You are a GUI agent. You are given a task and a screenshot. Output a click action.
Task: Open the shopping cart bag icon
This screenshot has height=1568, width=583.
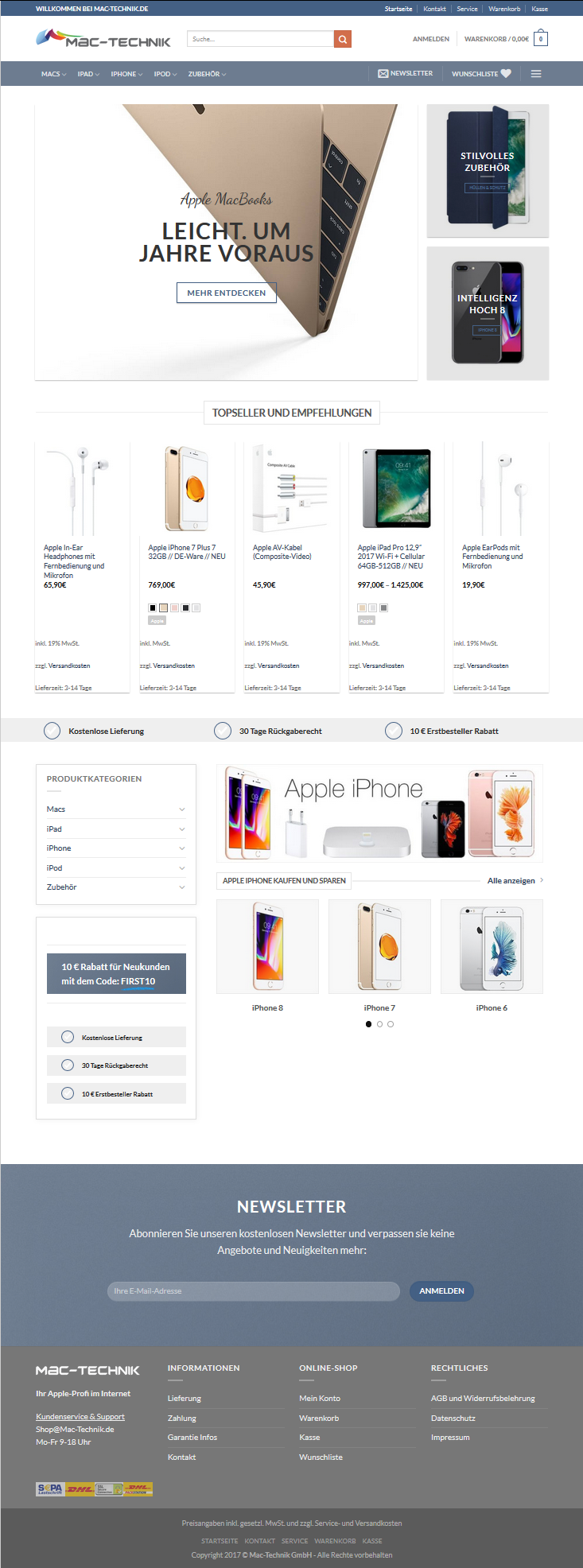coord(541,38)
